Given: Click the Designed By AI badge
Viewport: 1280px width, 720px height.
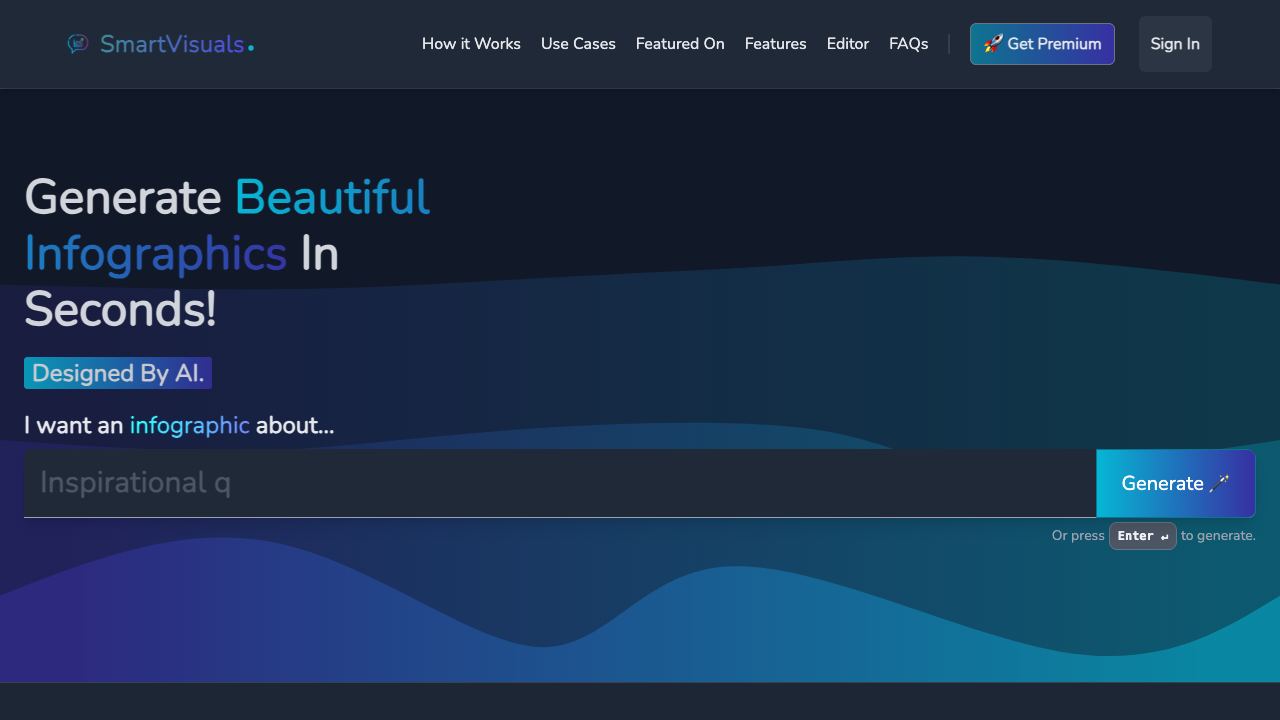Looking at the screenshot, I should tap(118, 373).
